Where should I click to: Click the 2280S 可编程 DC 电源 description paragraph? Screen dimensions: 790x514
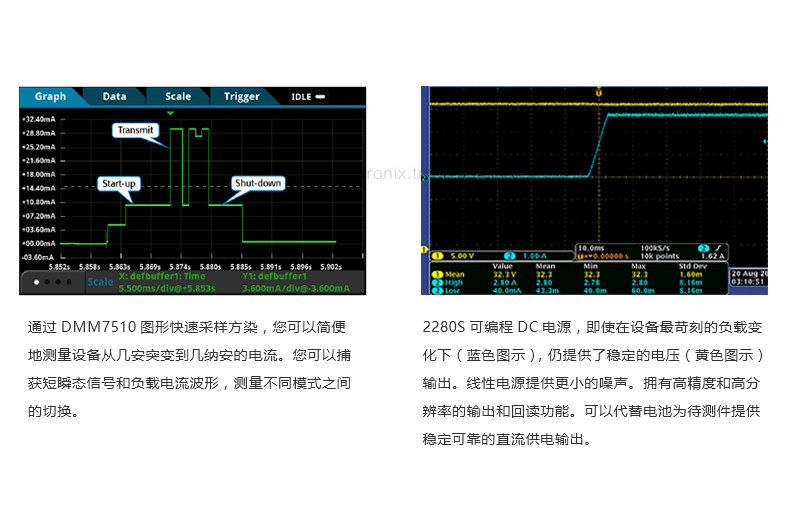click(x=594, y=383)
